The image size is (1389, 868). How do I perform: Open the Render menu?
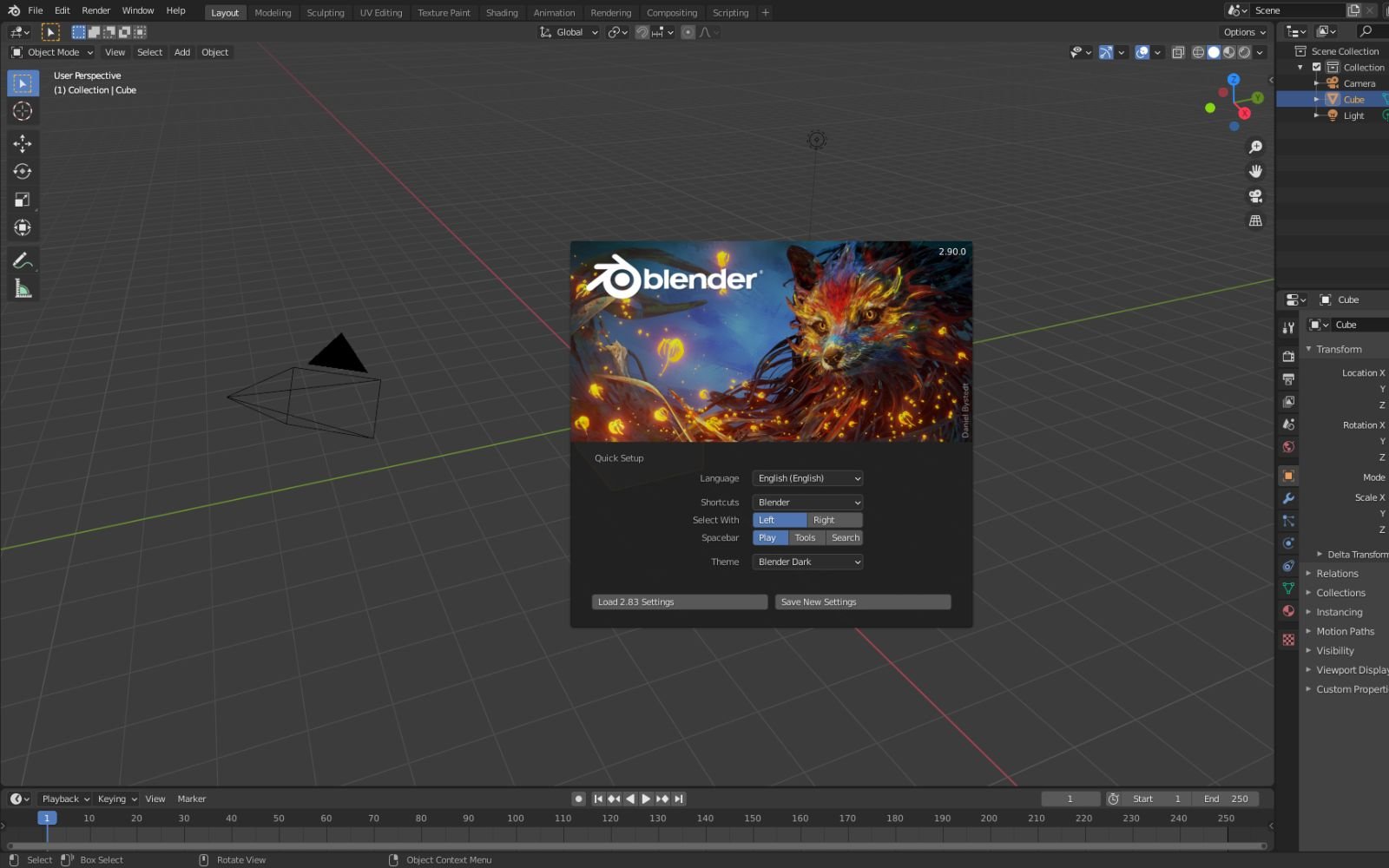click(95, 10)
